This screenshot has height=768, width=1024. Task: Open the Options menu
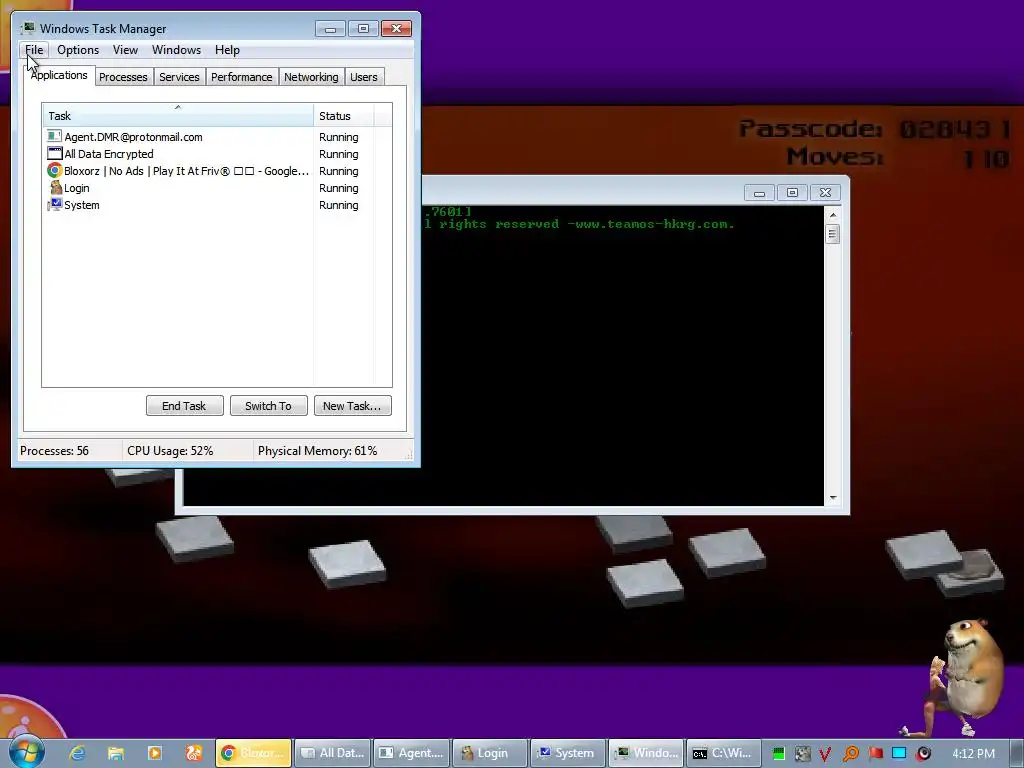(78, 50)
